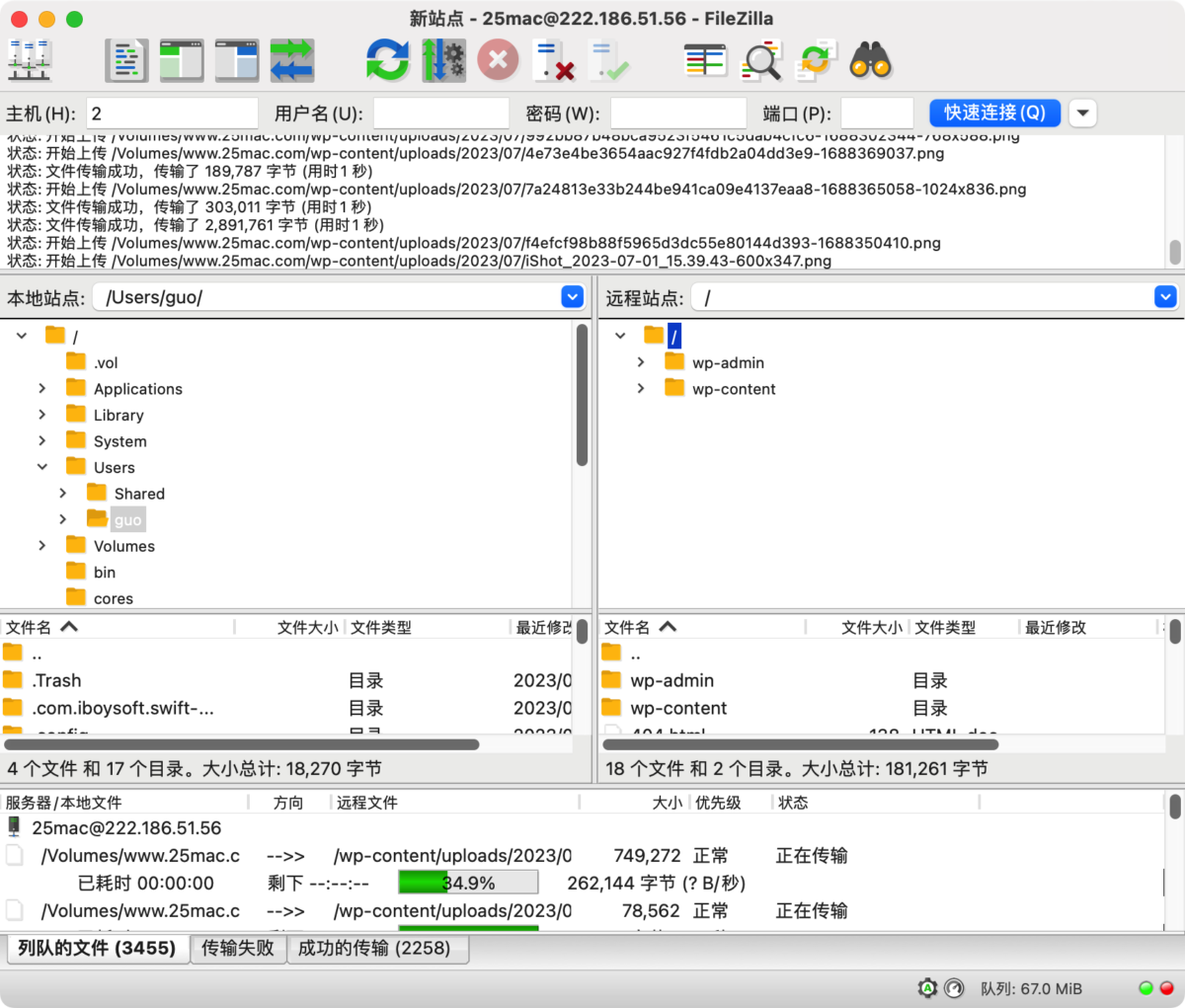Click the green activity indicator light
Screen dimensions: 1185x1008
click(x=1145, y=988)
